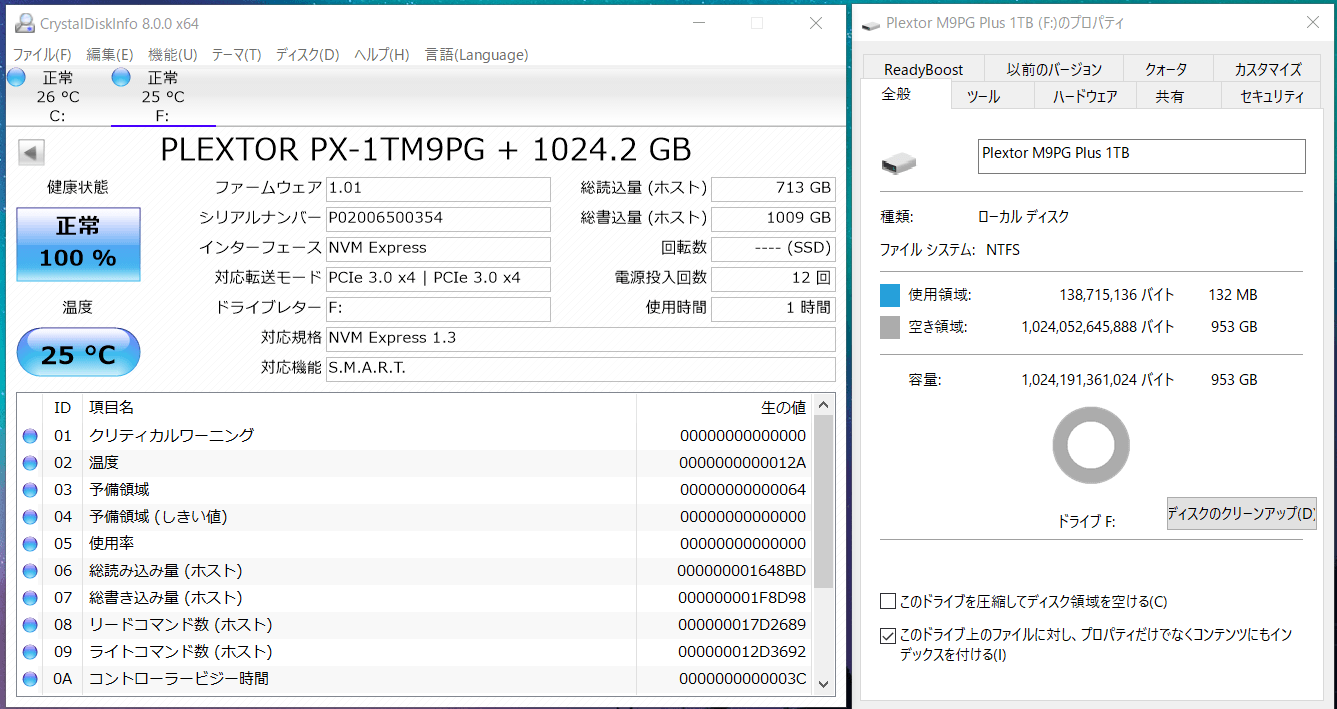Screen dimensions: 1337x709
Task: Click status orb for ID 06 総読み込み量
Action: (x=30, y=571)
